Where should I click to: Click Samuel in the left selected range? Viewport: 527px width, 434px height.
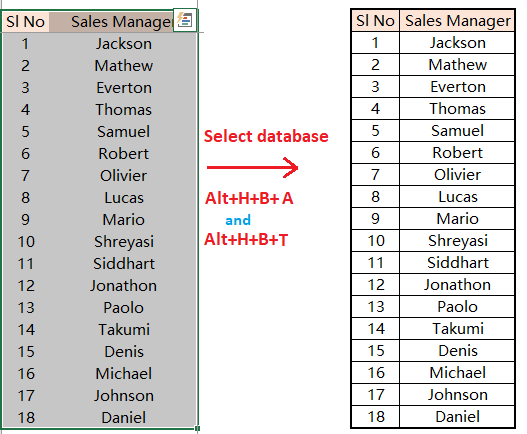point(124,131)
